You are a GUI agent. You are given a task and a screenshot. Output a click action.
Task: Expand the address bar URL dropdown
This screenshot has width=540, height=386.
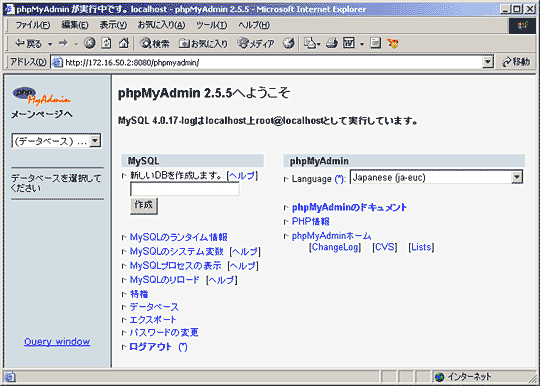[x=488, y=62]
